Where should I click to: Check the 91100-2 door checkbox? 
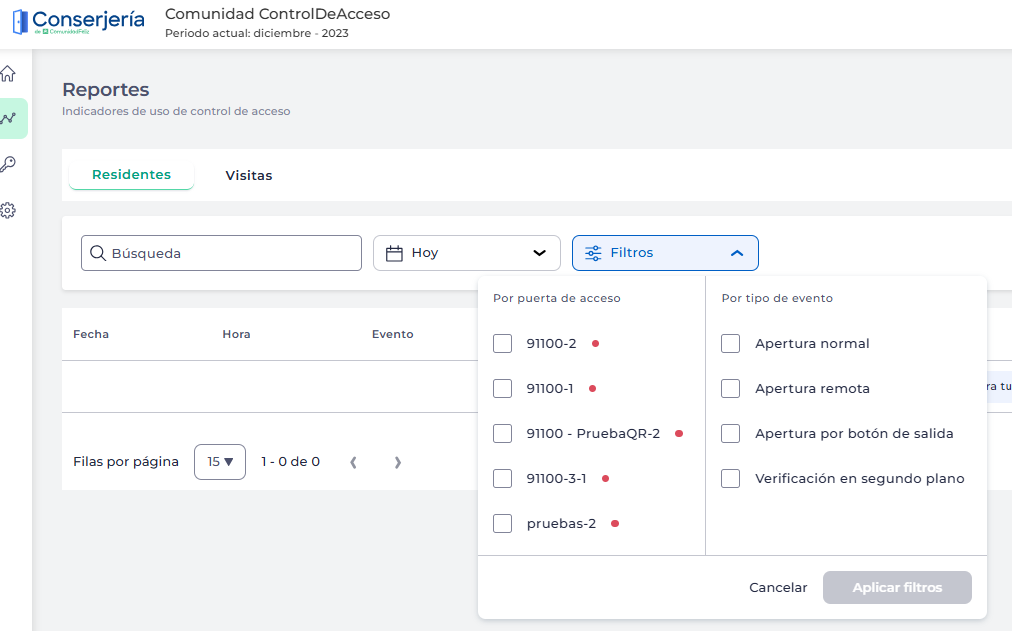coord(503,343)
